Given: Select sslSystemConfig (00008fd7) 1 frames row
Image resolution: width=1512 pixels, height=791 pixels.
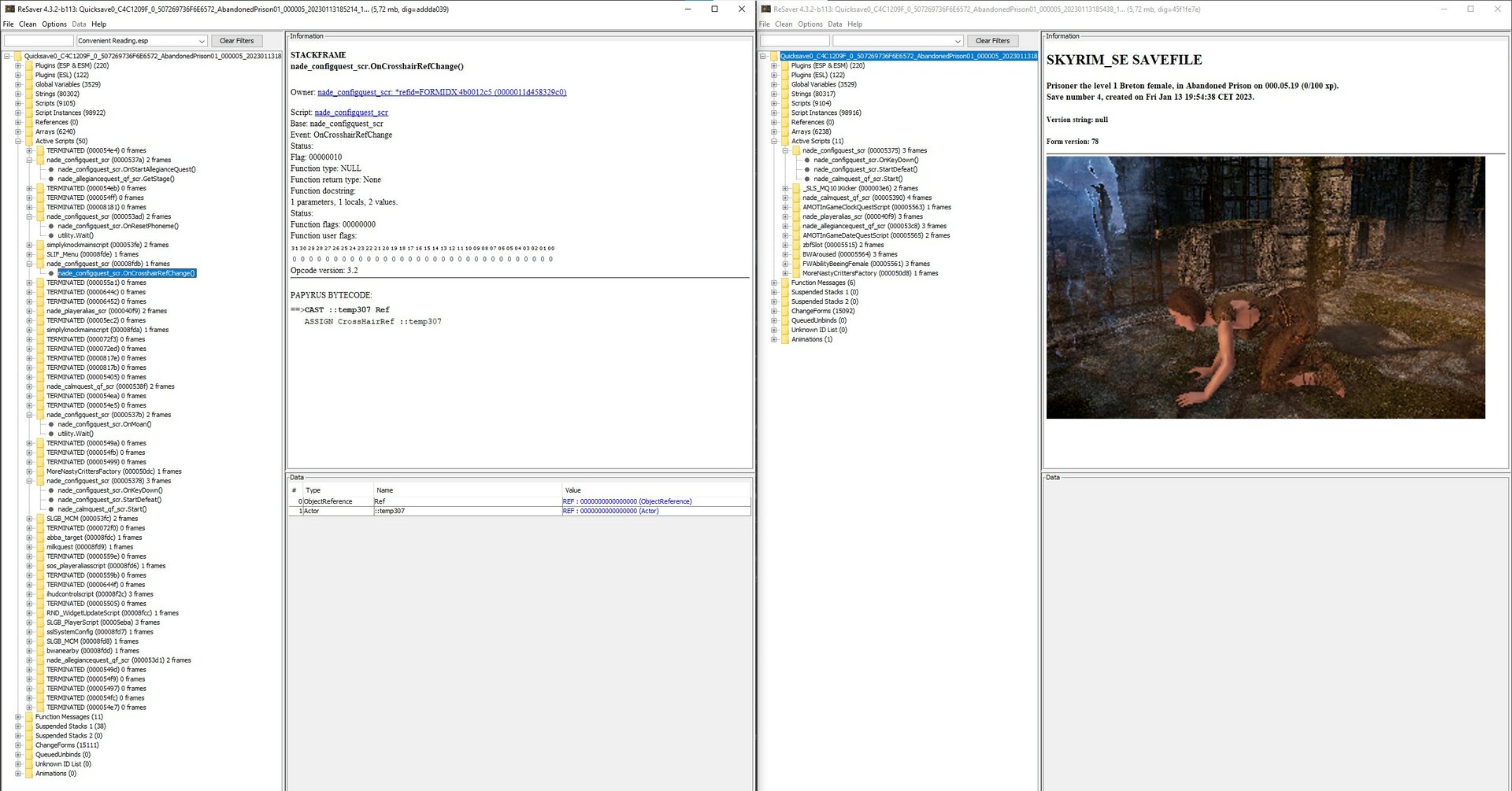Looking at the screenshot, I should click(100, 632).
